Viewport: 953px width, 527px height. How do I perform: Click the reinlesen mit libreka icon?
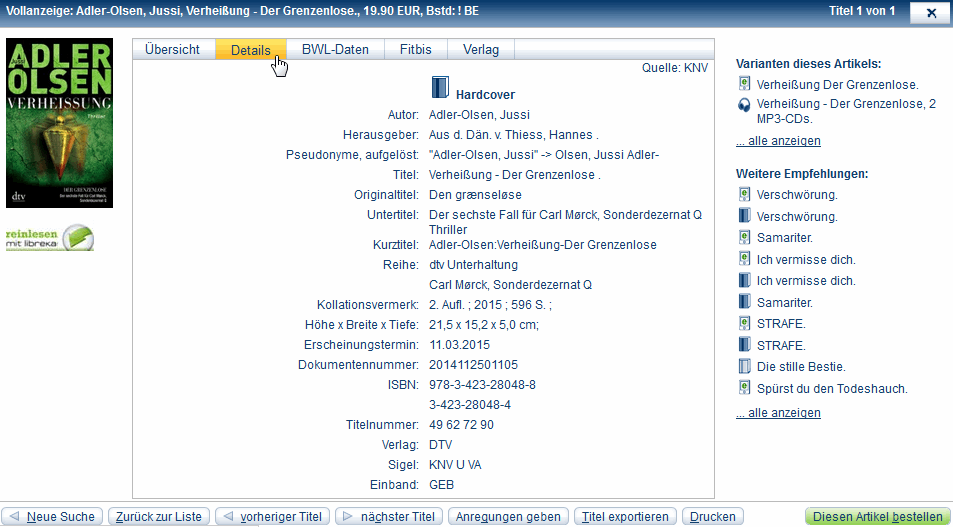pos(49,237)
